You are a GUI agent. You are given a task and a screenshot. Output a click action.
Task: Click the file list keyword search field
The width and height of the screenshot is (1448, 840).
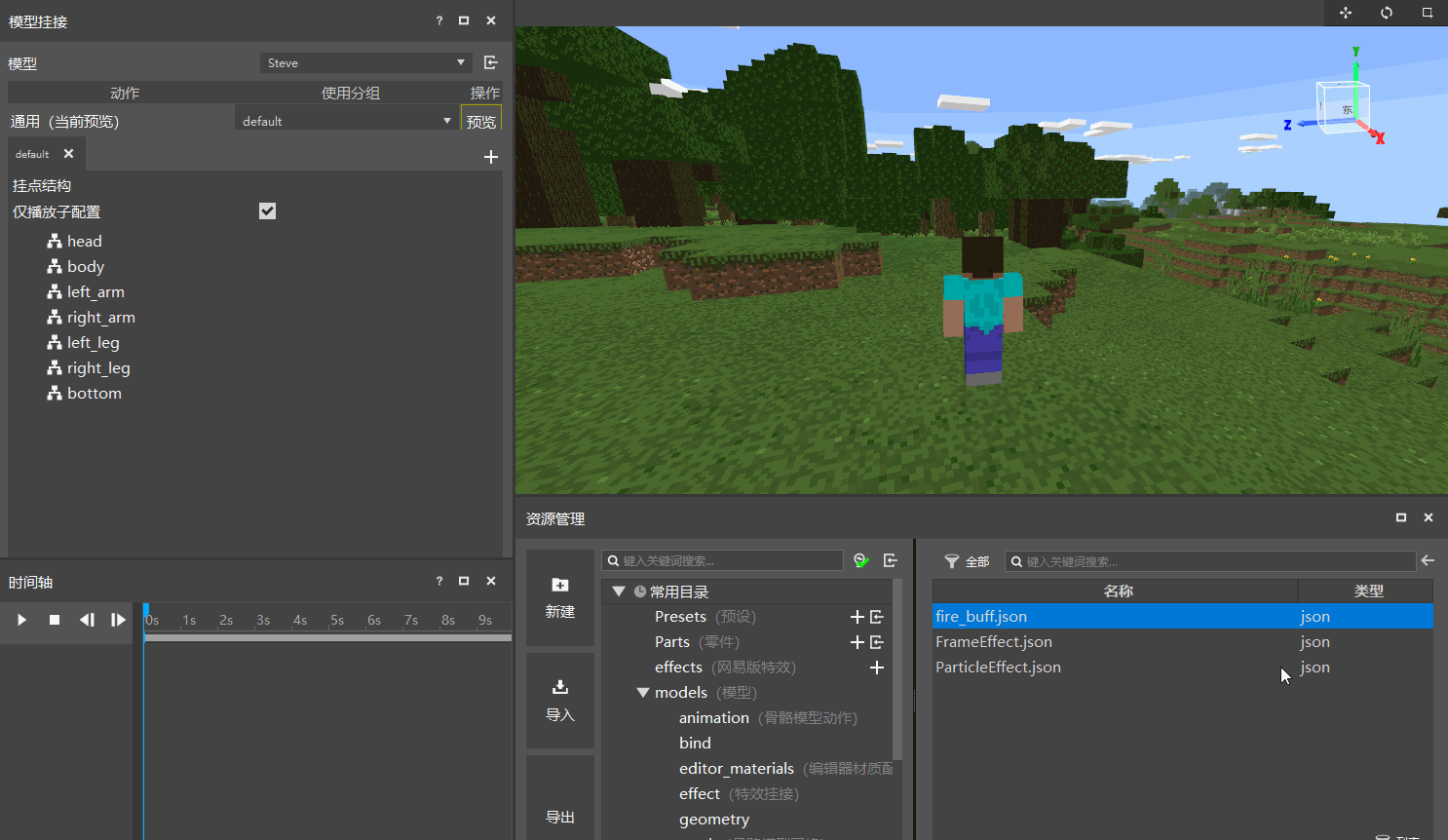click(x=1210, y=561)
